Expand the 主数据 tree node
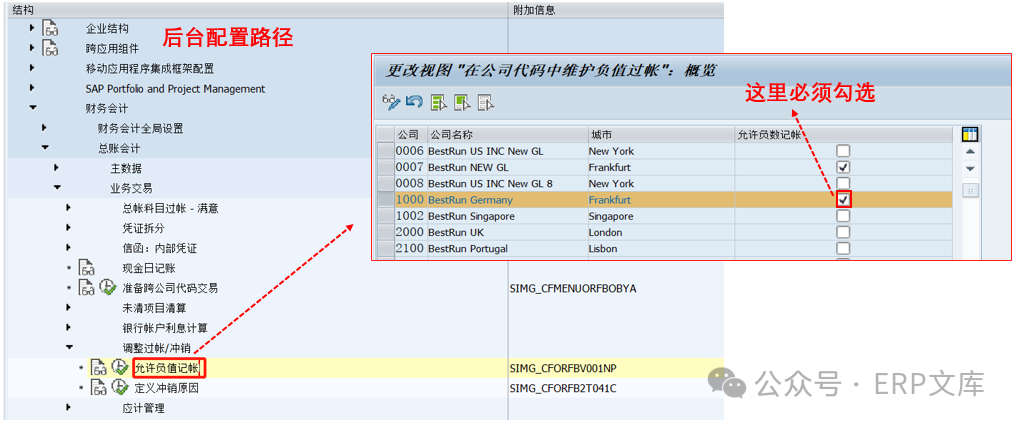This screenshot has width=1017, height=425. coord(56,168)
